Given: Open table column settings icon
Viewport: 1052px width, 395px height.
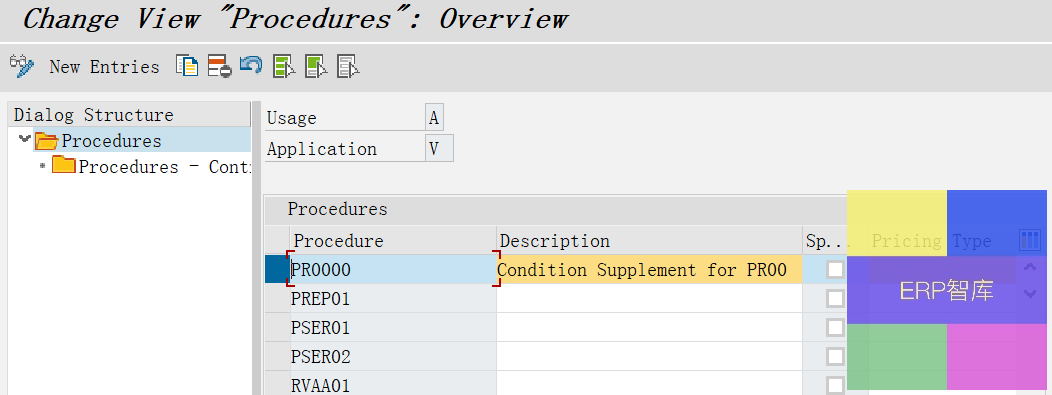Looking at the screenshot, I should 1029,239.
